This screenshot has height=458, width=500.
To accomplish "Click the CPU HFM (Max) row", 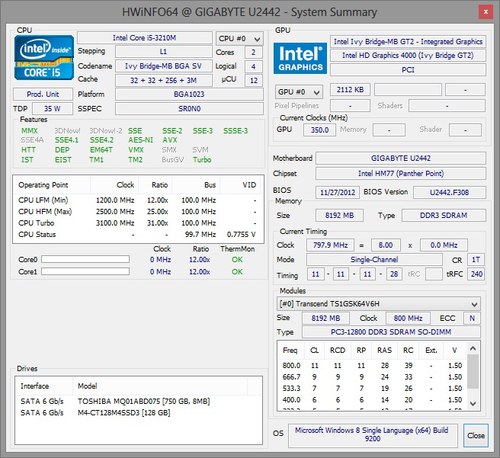I will [138, 211].
